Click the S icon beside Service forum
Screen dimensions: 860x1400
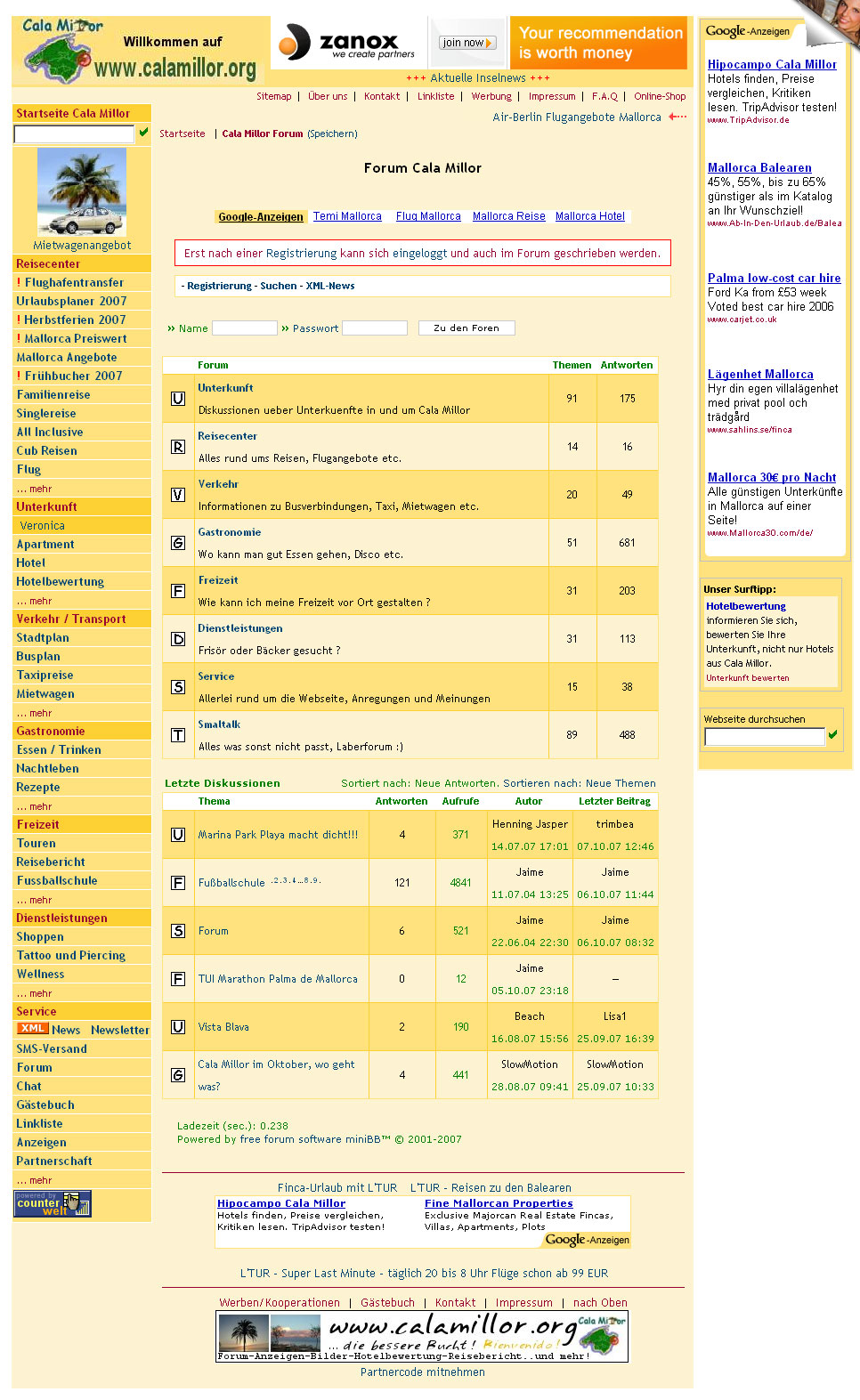pos(178,687)
